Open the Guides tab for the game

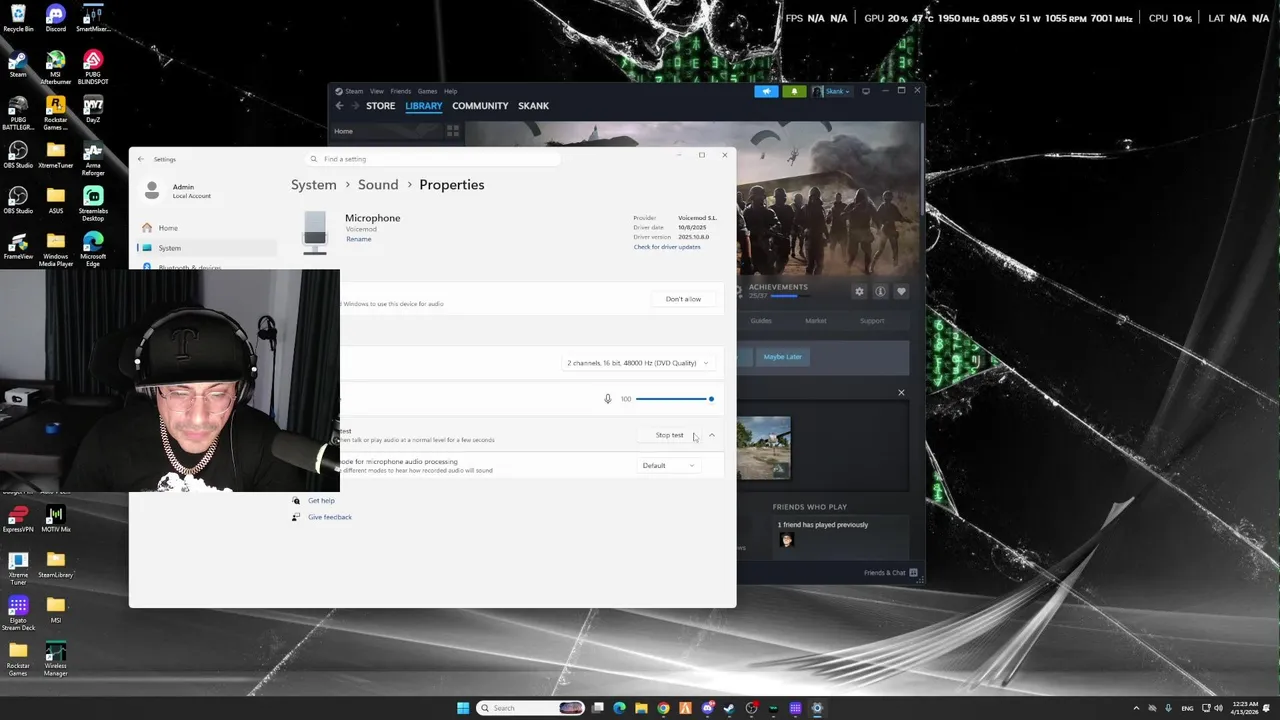(x=761, y=321)
